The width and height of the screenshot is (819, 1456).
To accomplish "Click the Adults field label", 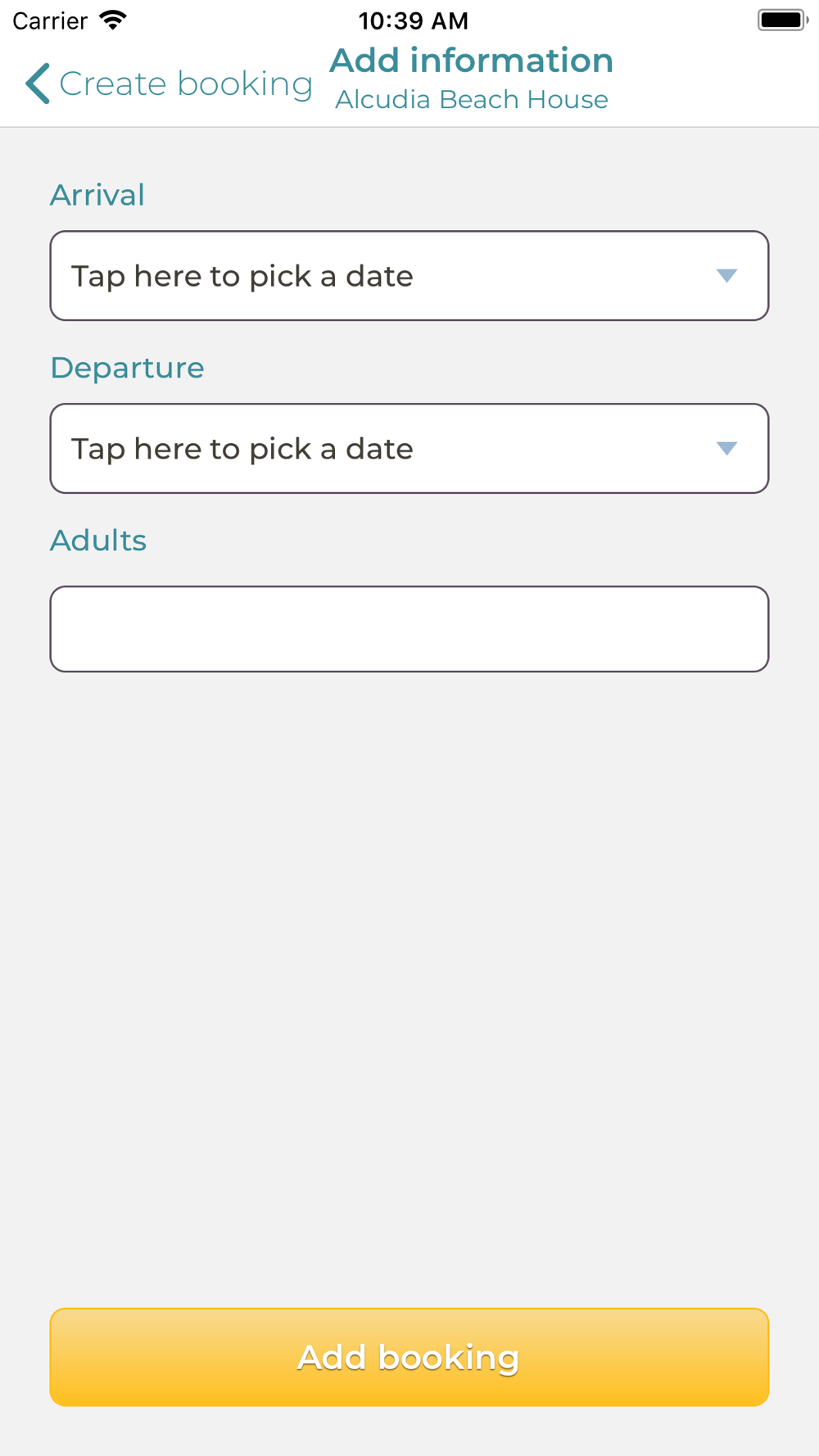I will [x=98, y=541].
